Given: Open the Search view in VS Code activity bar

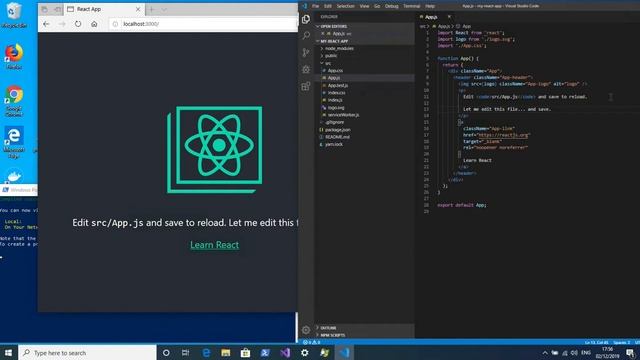Looking at the screenshot, I should pos(306,36).
